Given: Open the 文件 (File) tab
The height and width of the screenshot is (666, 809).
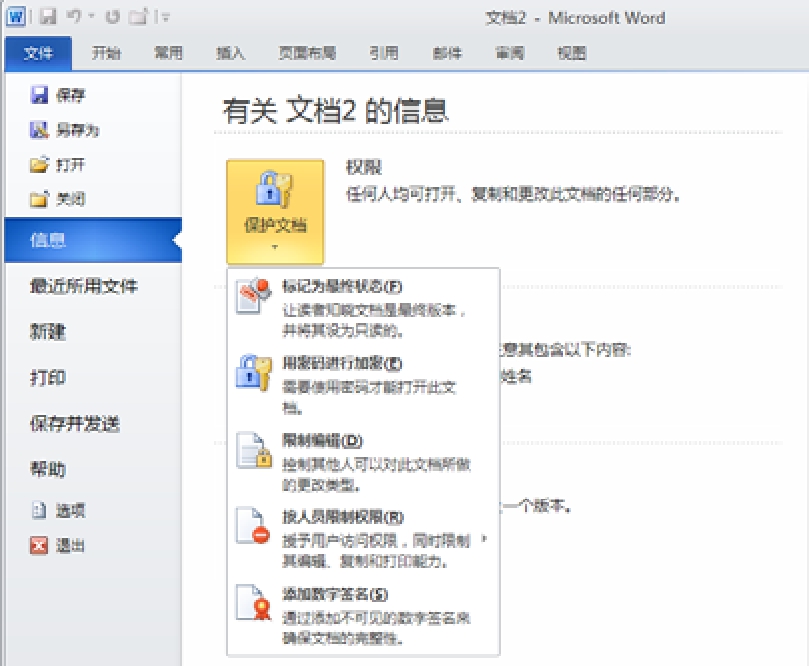Looking at the screenshot, I should [x=38, y=53].
